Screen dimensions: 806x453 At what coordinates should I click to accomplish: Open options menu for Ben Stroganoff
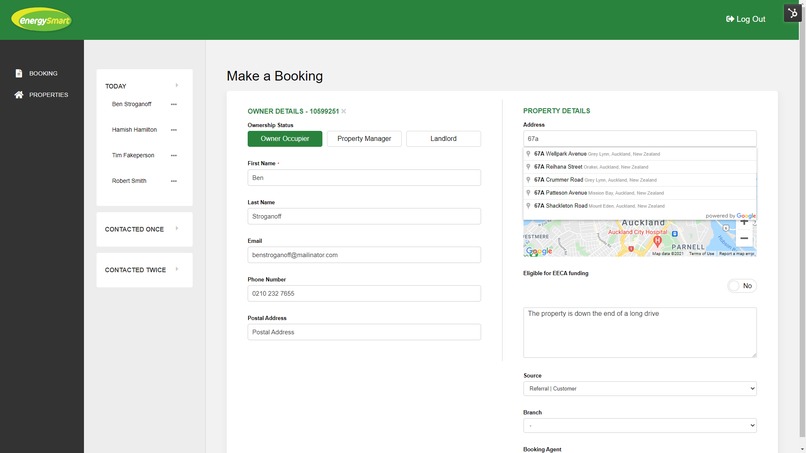(174, 104)
